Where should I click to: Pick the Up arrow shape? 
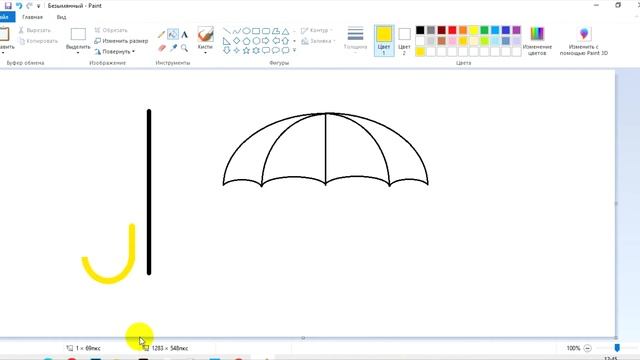tap(286, 41)
